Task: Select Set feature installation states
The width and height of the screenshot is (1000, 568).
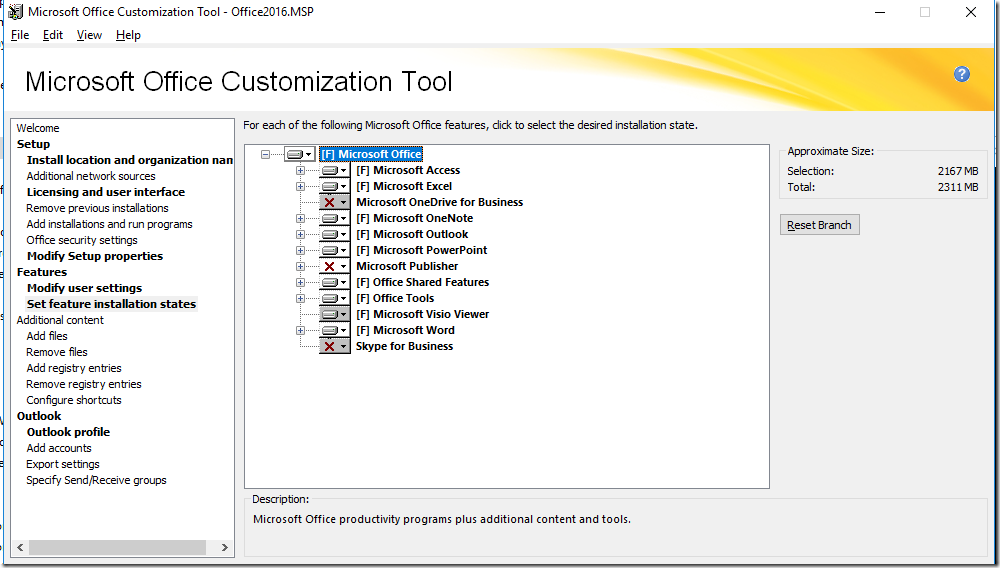Action: click(111, 304)
